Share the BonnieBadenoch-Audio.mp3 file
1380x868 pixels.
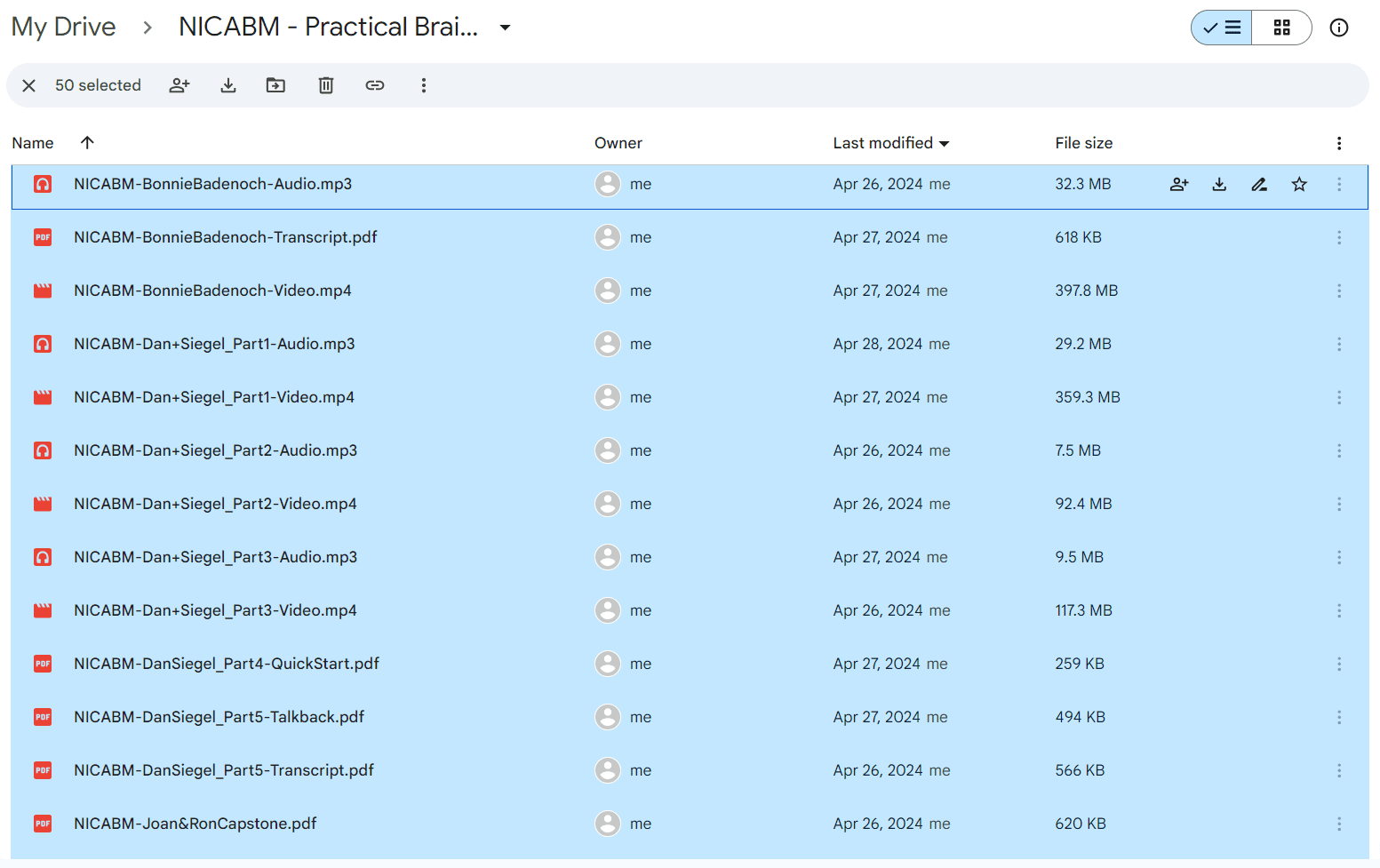coord(1179,184)
